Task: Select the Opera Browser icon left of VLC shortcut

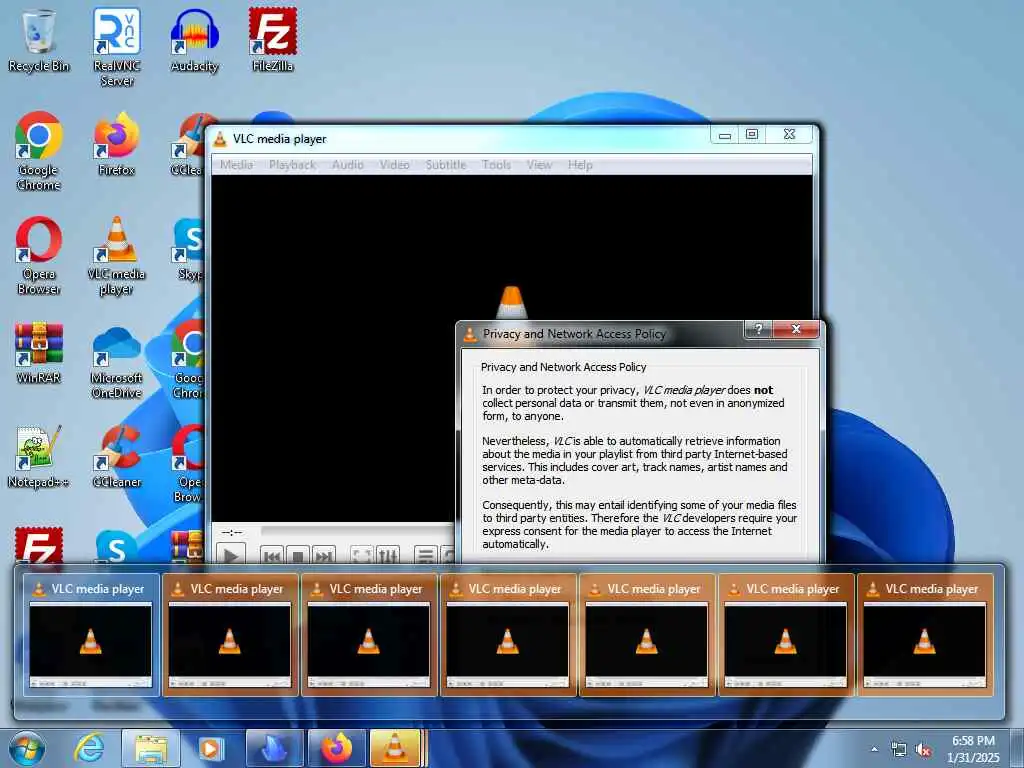Action: (x=39, y=255)
